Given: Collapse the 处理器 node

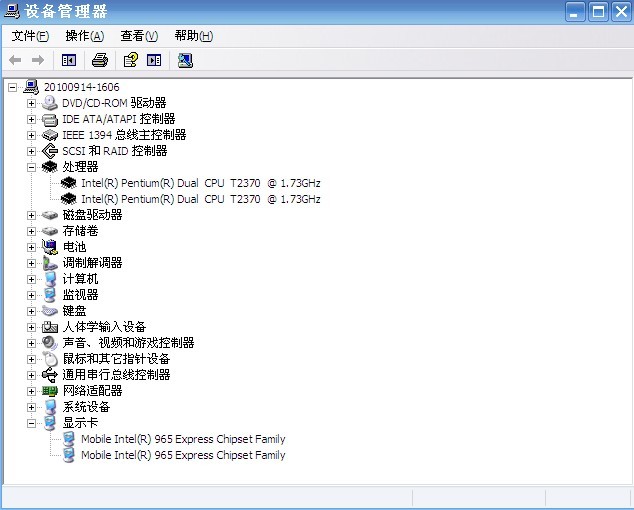Looking at the screenshot, I should point(31,167).
